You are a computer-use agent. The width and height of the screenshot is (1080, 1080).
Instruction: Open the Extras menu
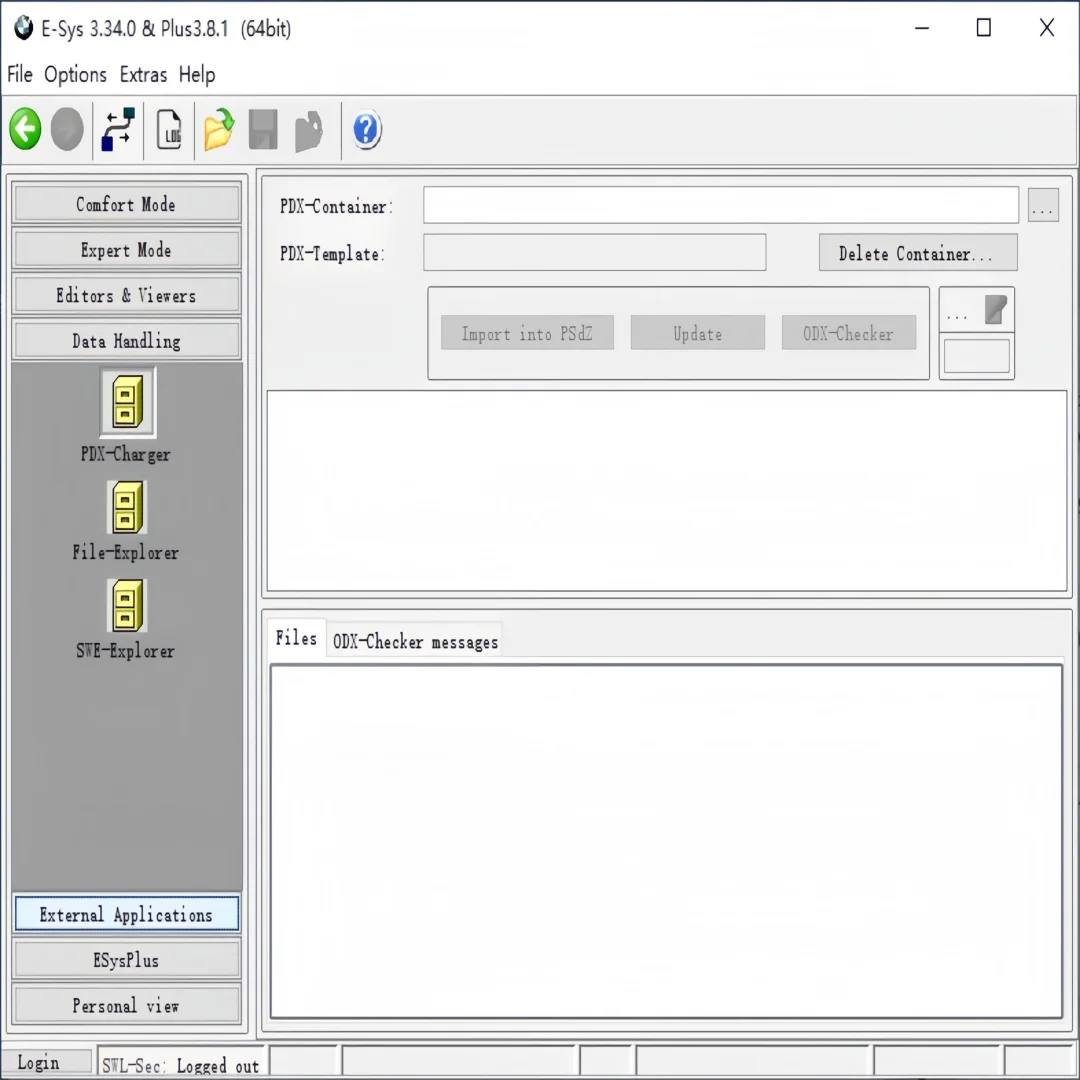tap(143, 74)
